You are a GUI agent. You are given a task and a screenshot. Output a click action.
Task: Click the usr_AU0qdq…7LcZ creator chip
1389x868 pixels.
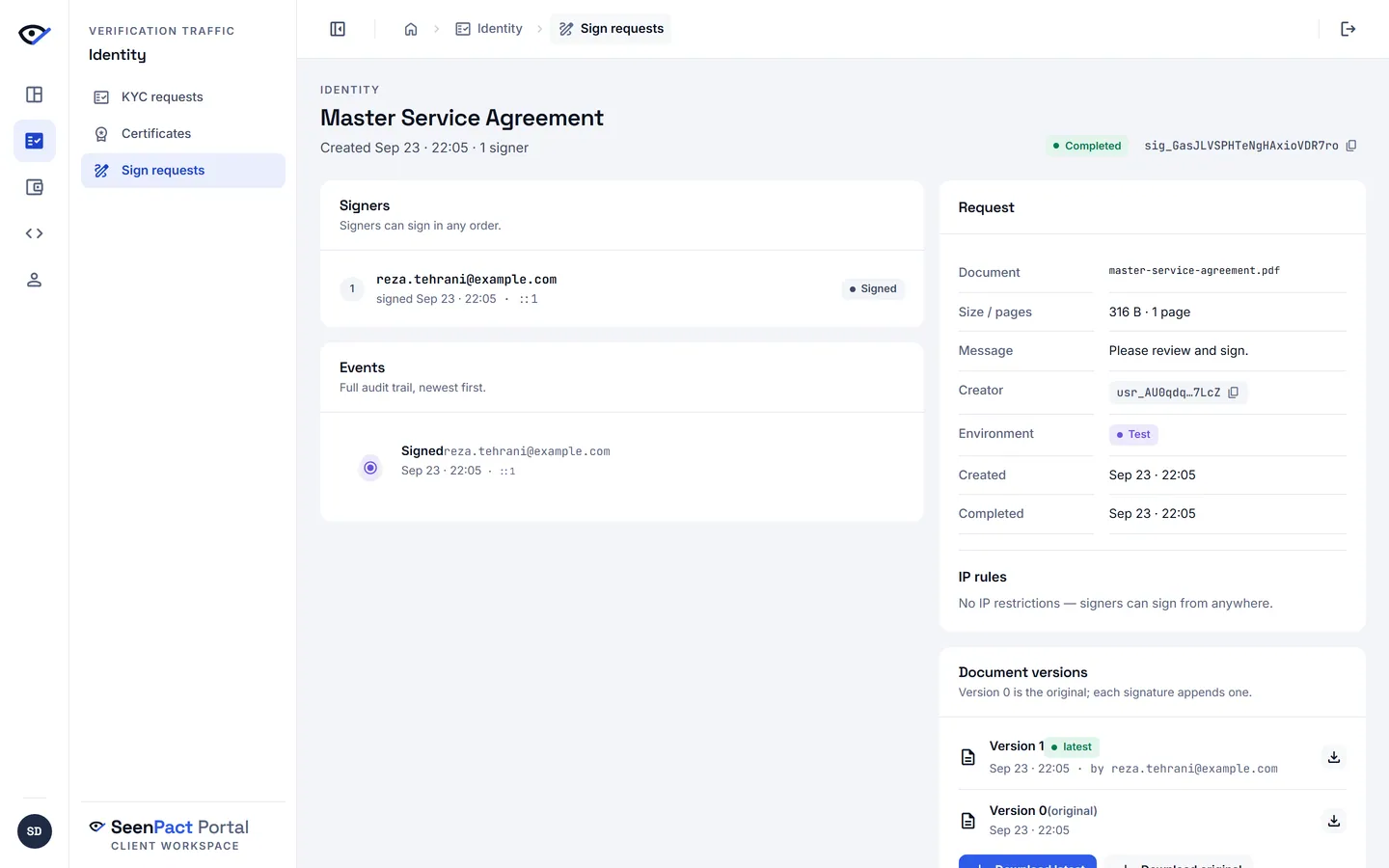[x=1178, y=393]
